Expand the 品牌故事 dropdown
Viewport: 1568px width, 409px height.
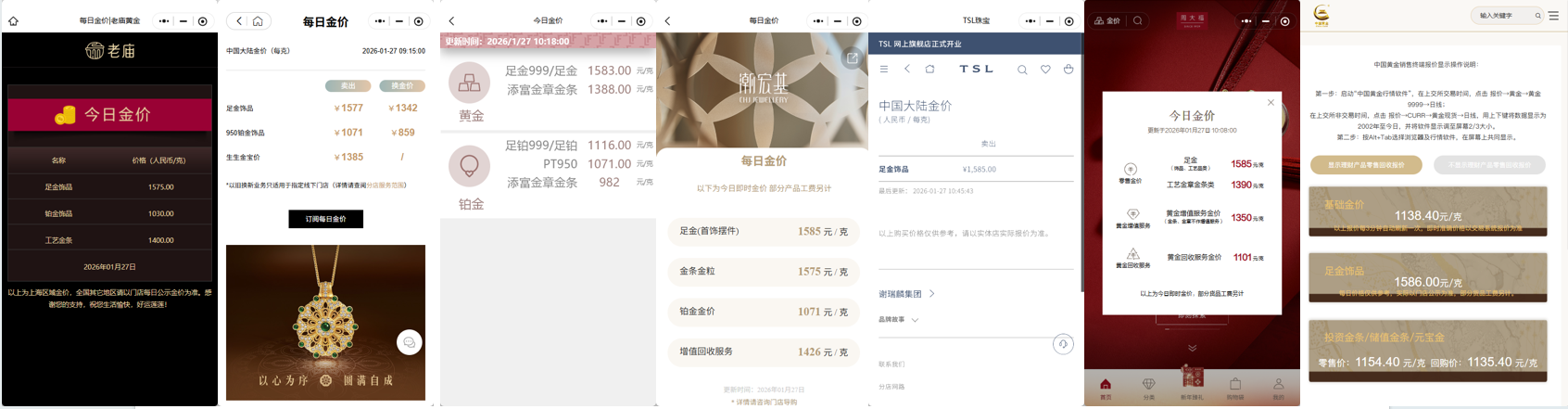pos(898,320)
